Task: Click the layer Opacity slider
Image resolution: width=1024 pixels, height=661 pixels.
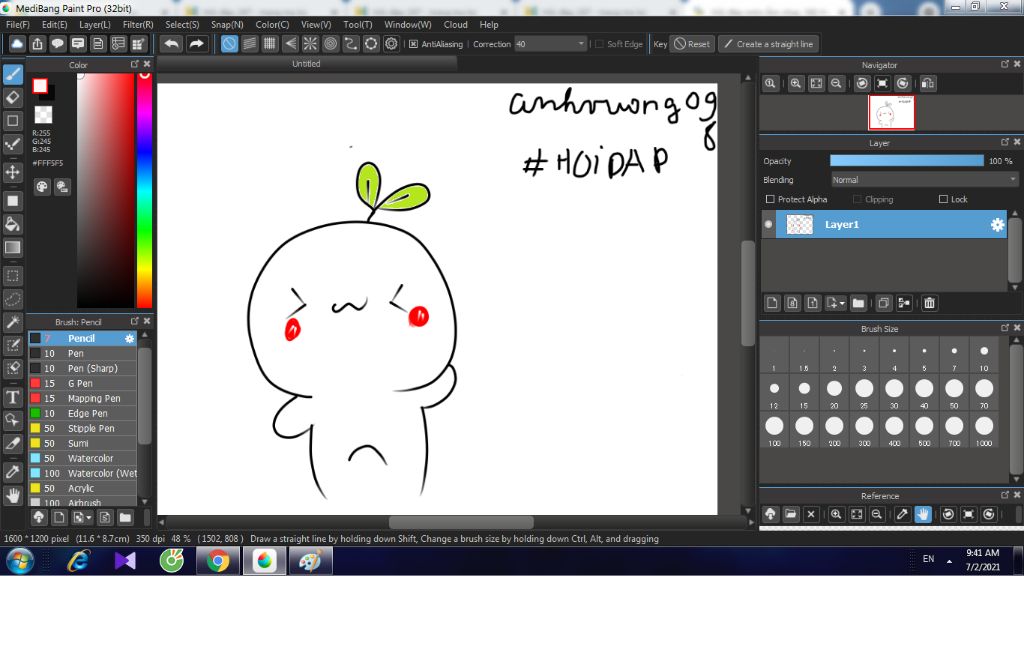Action: (906, 161)
